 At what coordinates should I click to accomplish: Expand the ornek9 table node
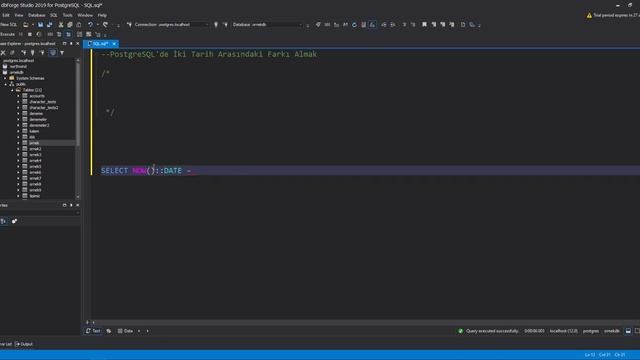[x=18, y=190]
